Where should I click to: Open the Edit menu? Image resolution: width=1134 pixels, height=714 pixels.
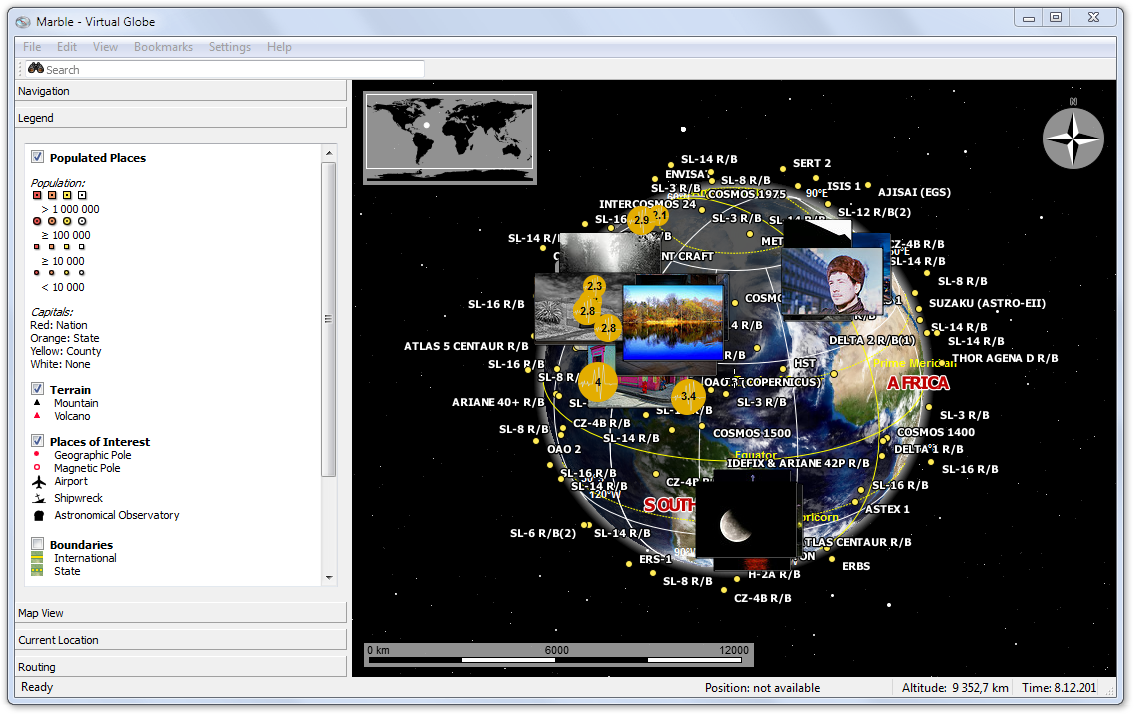tap(67, 47)
